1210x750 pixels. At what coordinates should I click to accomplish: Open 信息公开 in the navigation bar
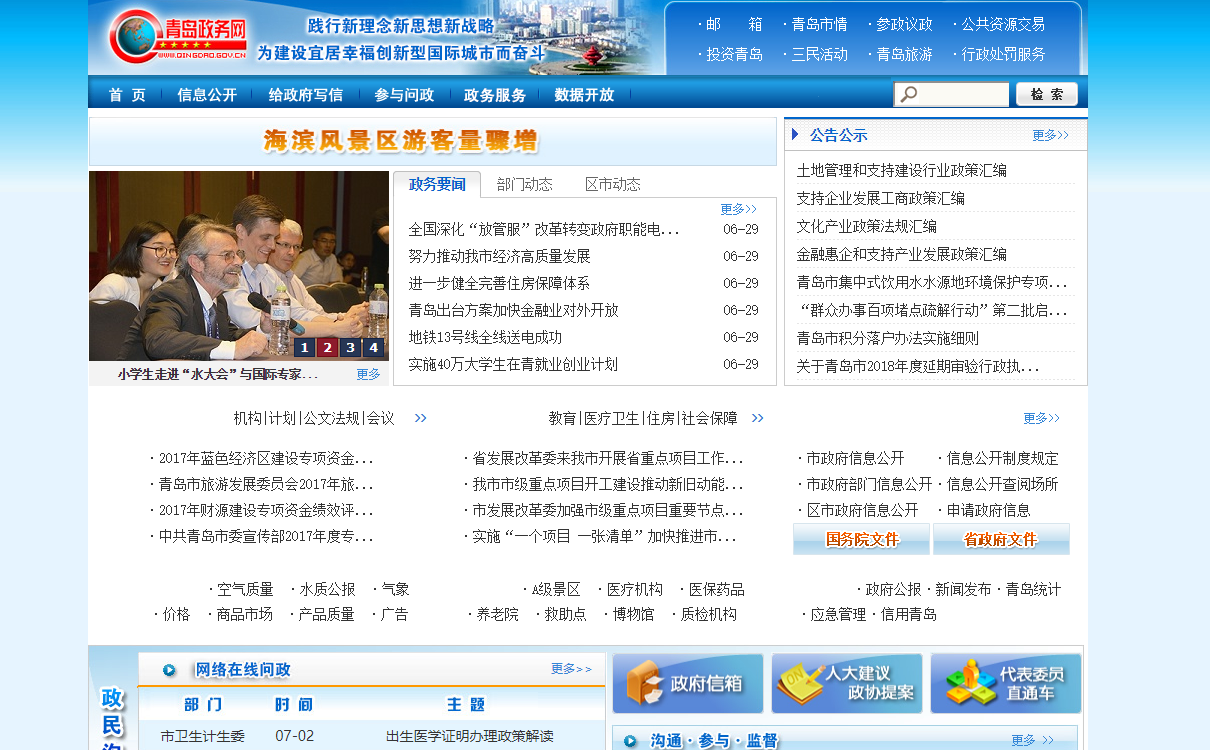(207, 95)
